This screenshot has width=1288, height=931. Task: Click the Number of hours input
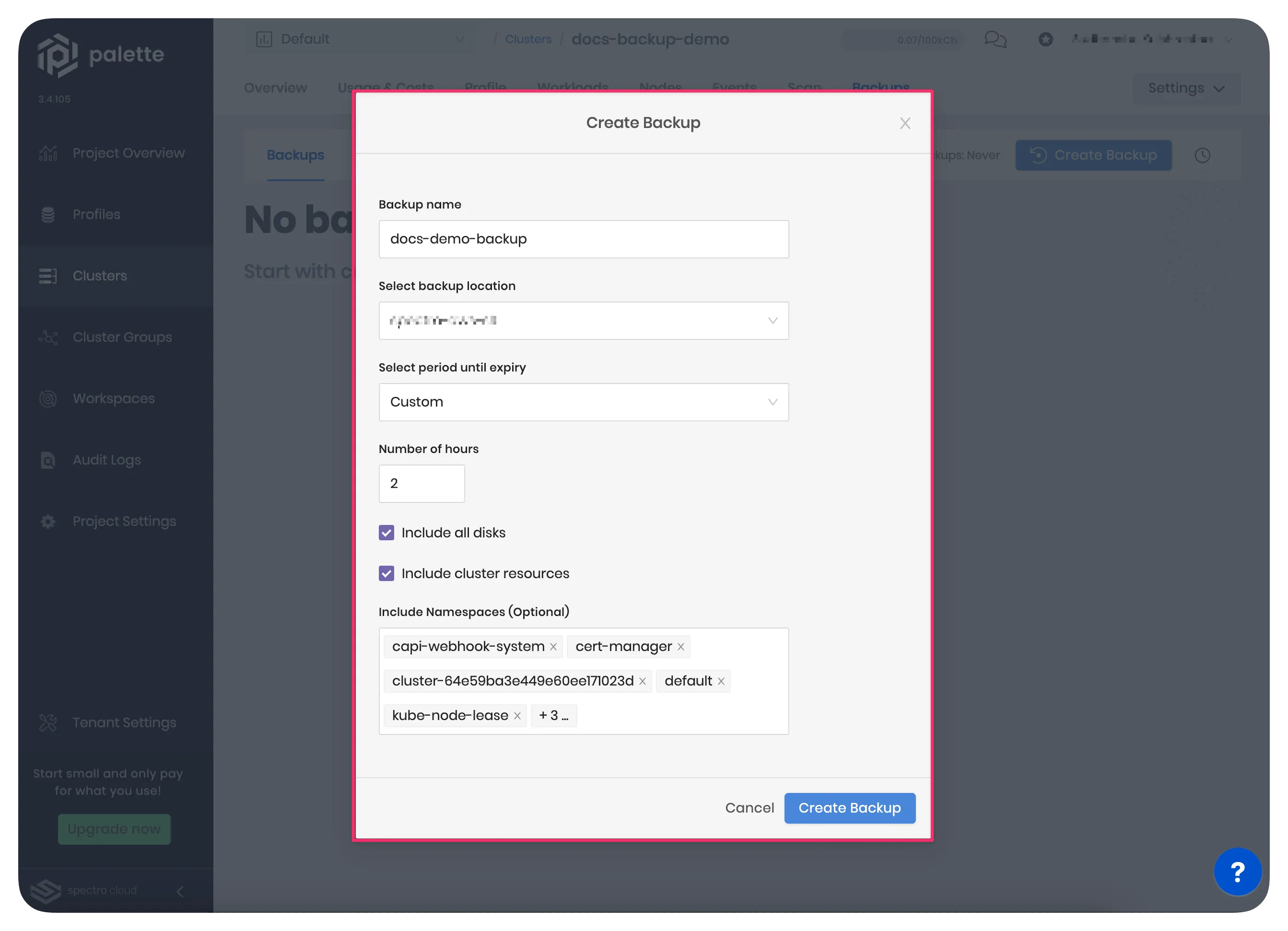click(421, 483)
